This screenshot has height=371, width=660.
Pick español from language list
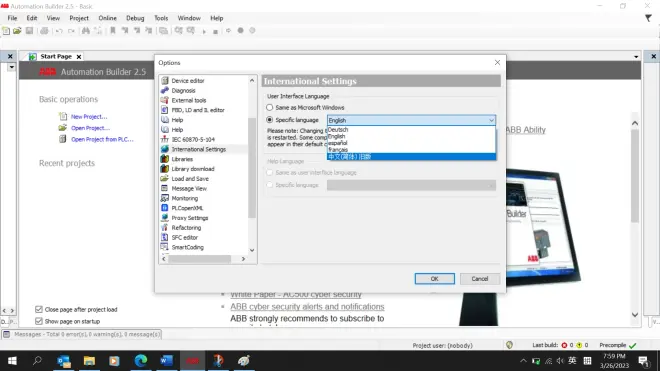(x=411, y=143)
